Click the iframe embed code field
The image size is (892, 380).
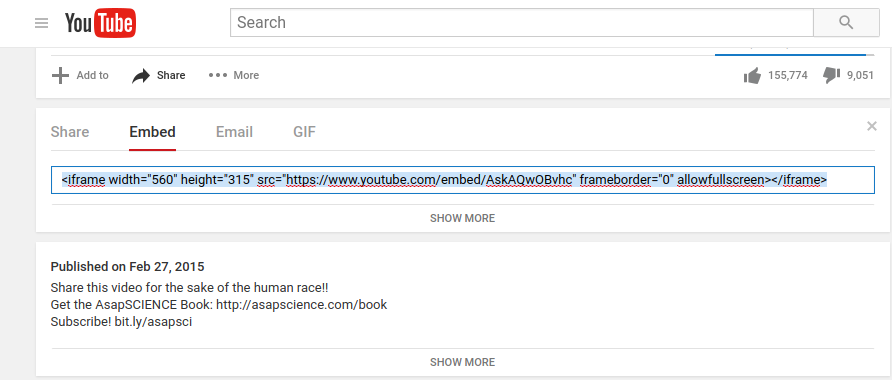[x=462, y=180]
